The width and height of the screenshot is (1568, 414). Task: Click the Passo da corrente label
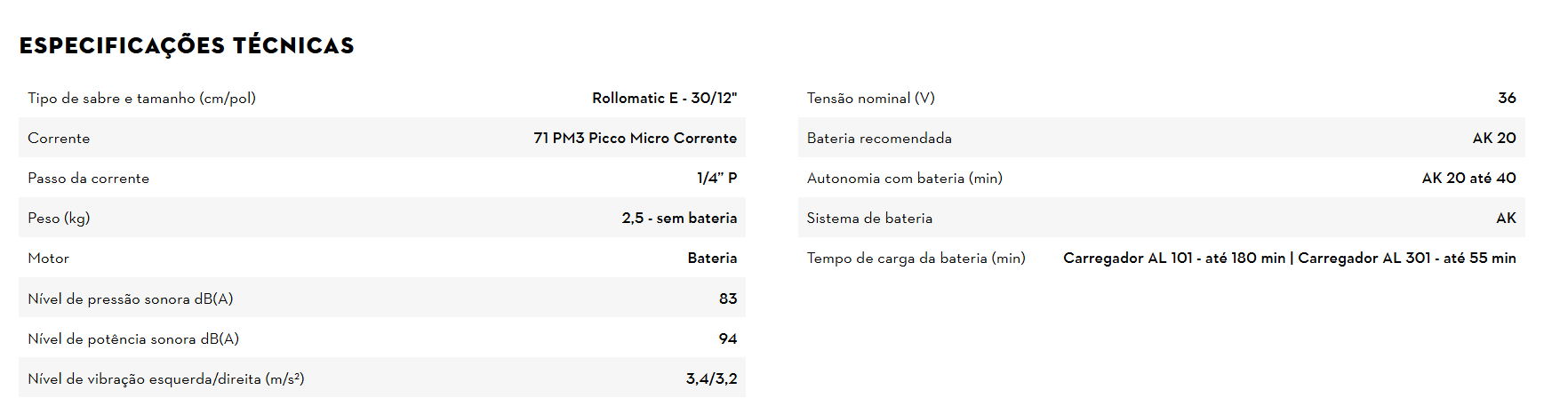tap(88, 178)
